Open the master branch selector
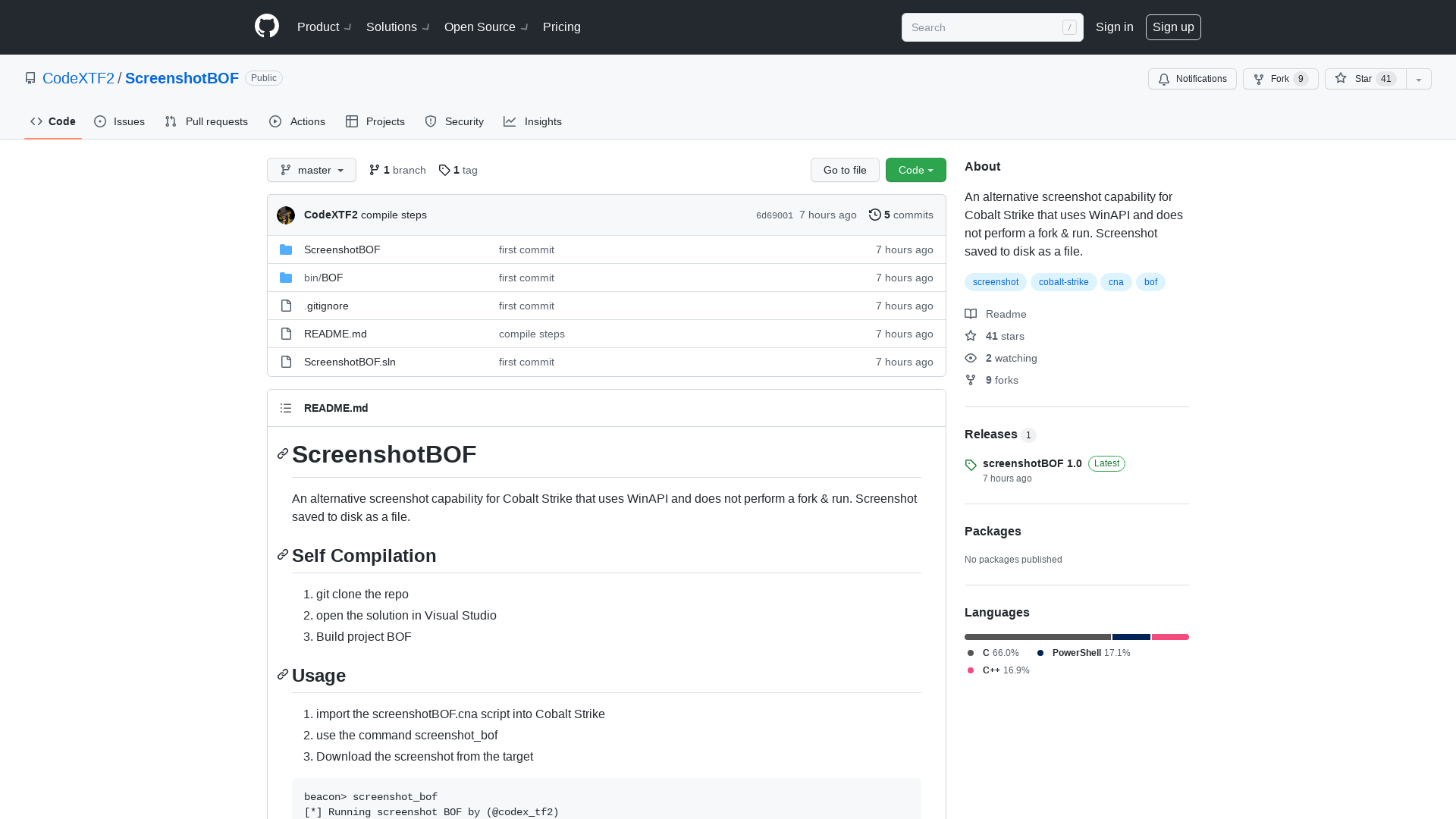 pos(311,170)
